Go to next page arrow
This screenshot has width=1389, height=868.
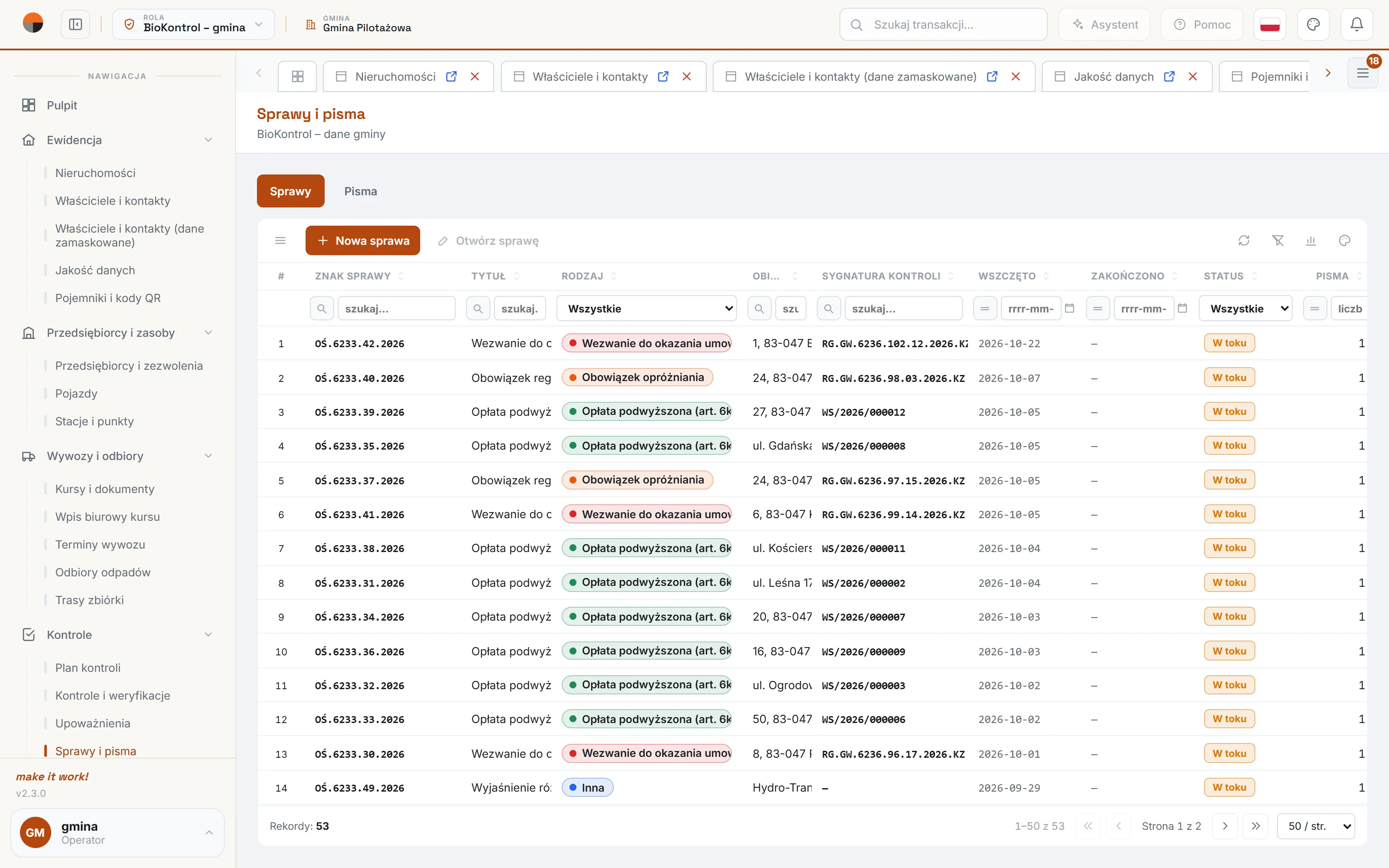tap(1225, 826)
